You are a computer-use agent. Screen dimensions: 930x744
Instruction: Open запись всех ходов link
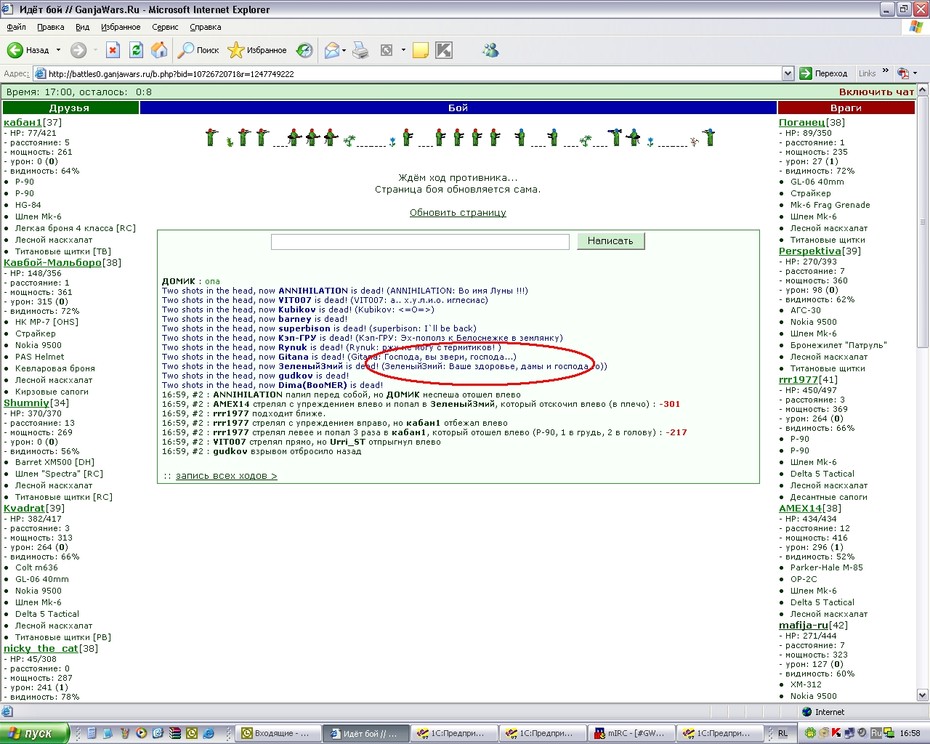point(227,476)
